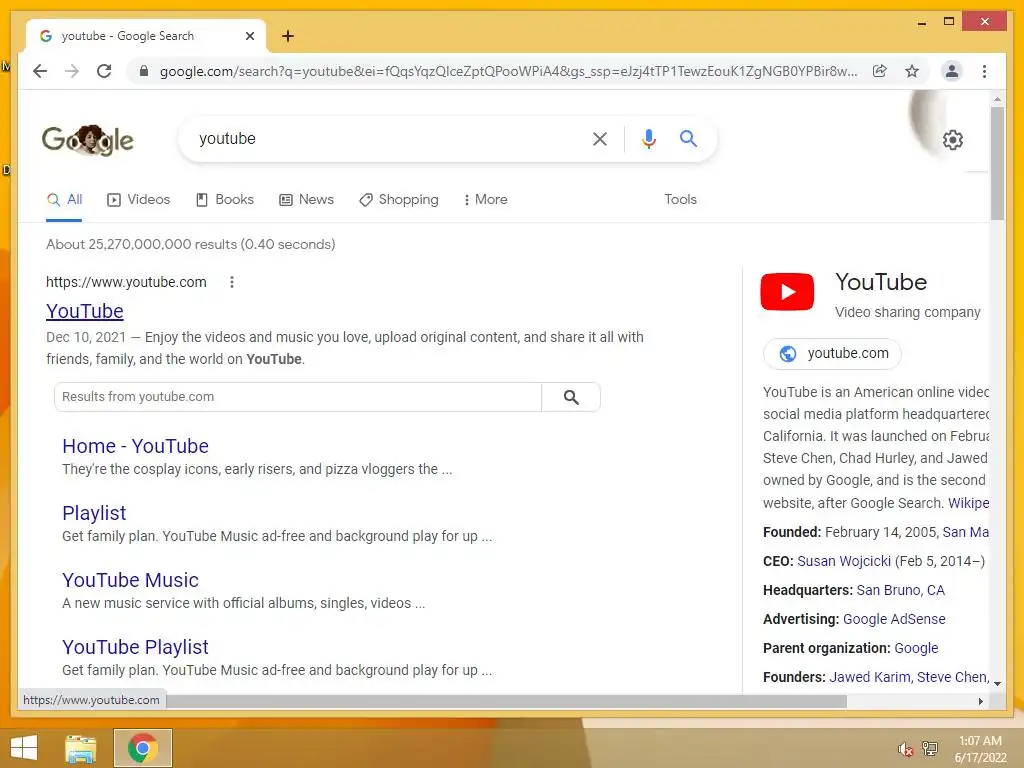Close the youtube - Google Search tab
Image resolution: width=1024 pixels, height=768 pixels.
249,36
